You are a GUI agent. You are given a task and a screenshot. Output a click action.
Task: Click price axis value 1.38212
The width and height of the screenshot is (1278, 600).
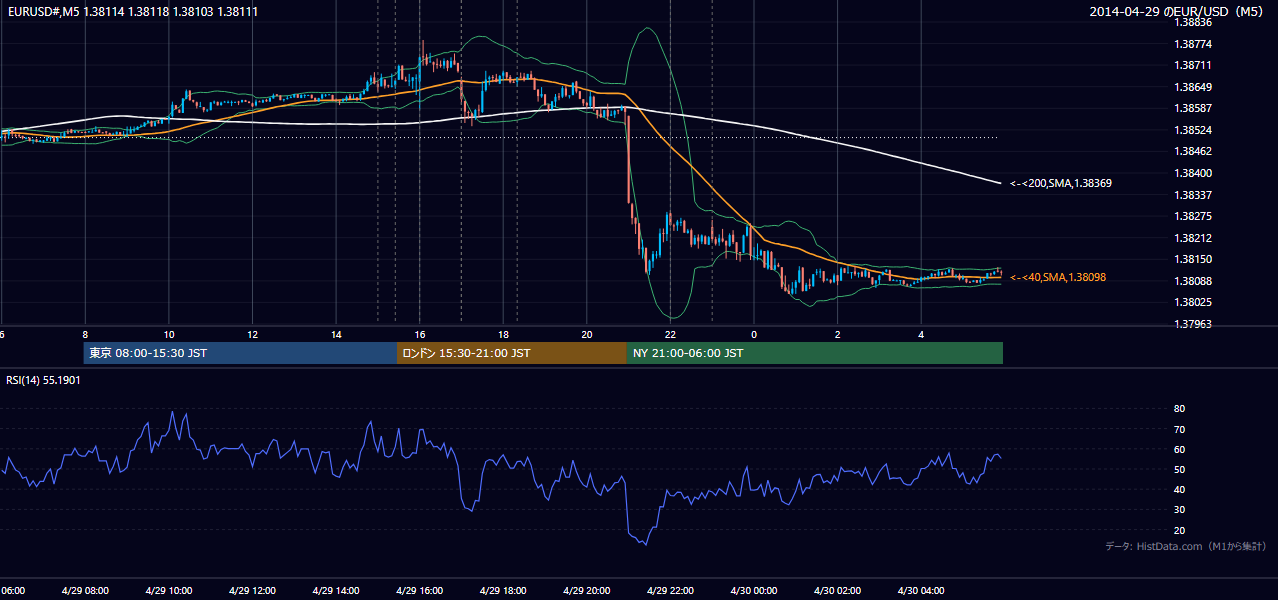click(1193, 238)
